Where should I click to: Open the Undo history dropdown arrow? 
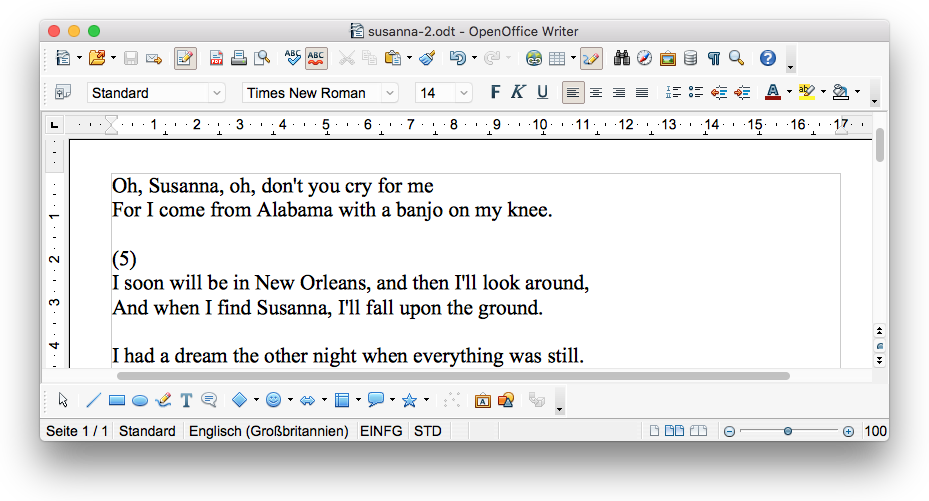pyautogui.click(x=475, y=58)
